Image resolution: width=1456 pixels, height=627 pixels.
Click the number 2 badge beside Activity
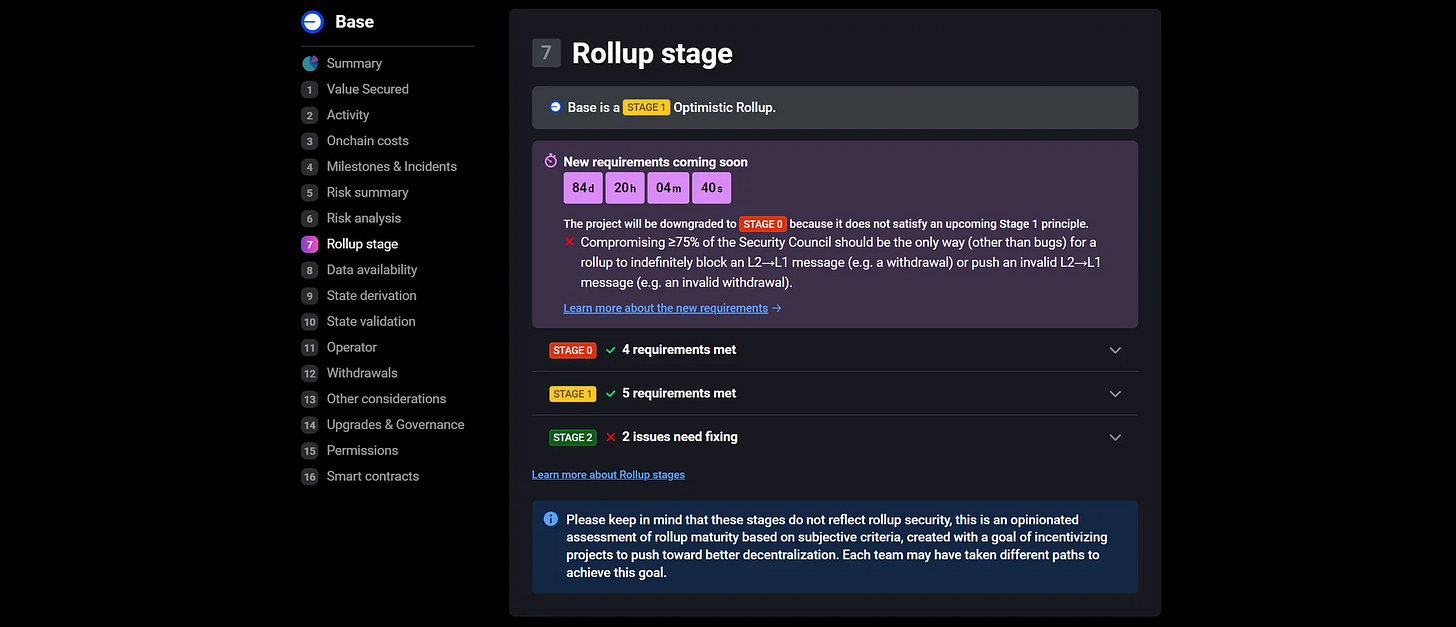click(x=310, y=115)
